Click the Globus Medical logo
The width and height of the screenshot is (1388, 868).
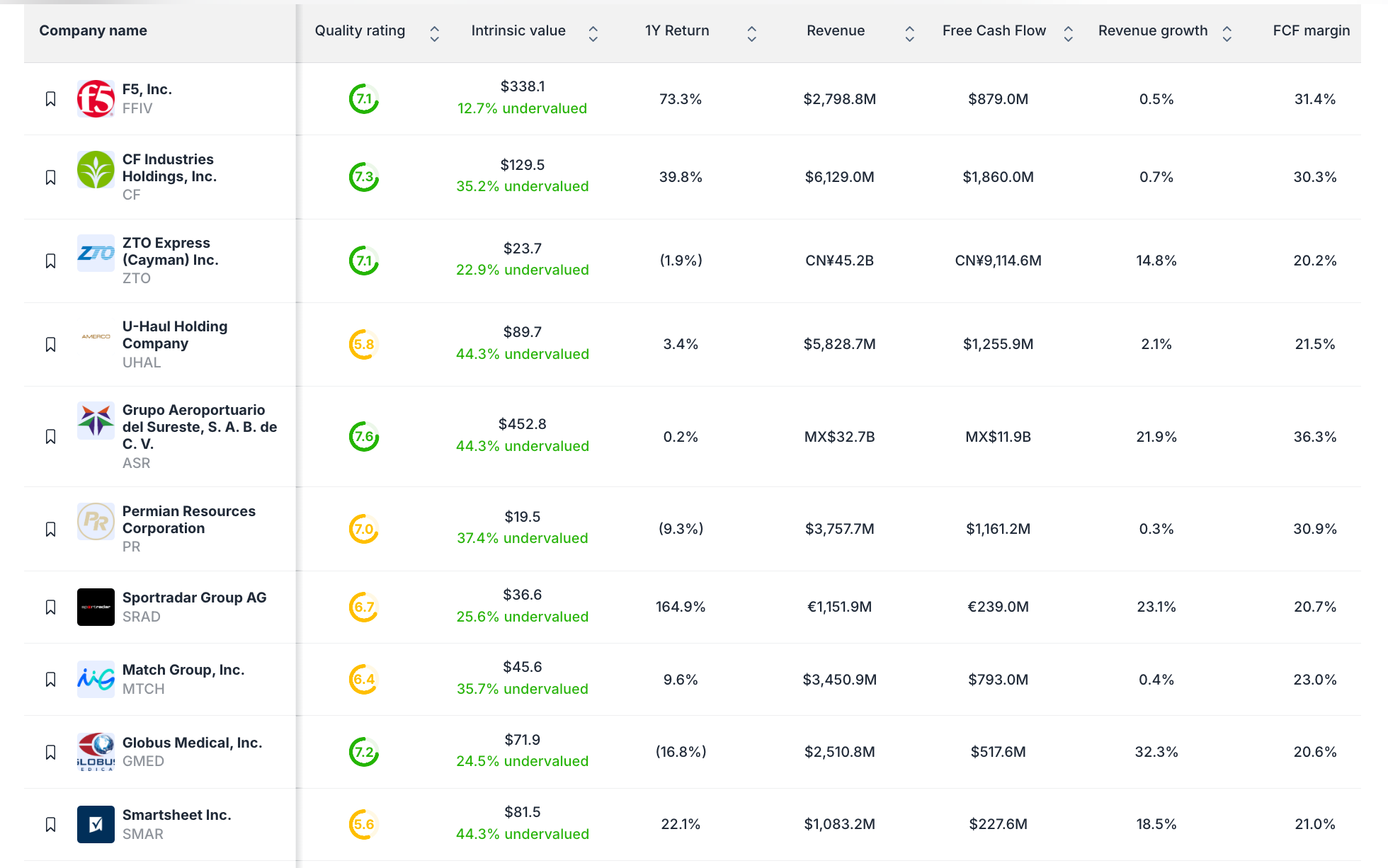click(96, 752)
